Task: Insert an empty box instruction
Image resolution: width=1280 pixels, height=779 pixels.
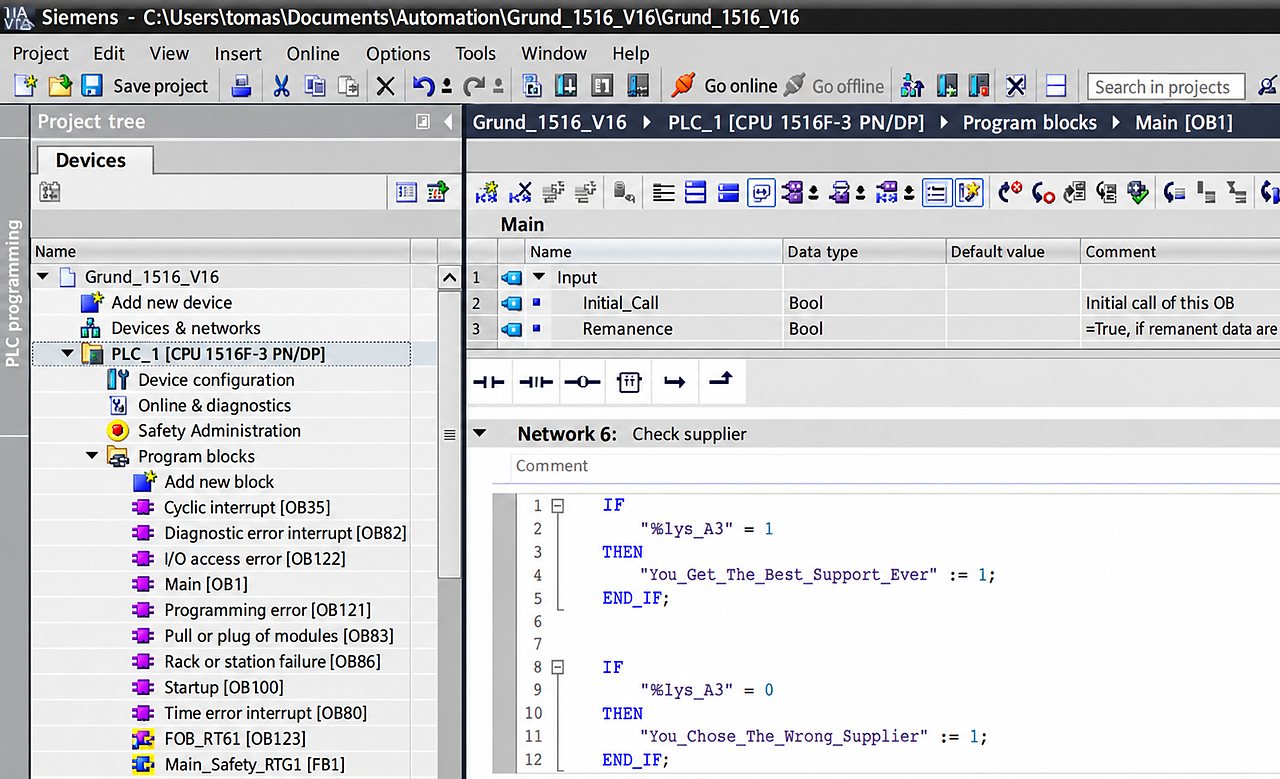Action: click(x=629, y=382)
